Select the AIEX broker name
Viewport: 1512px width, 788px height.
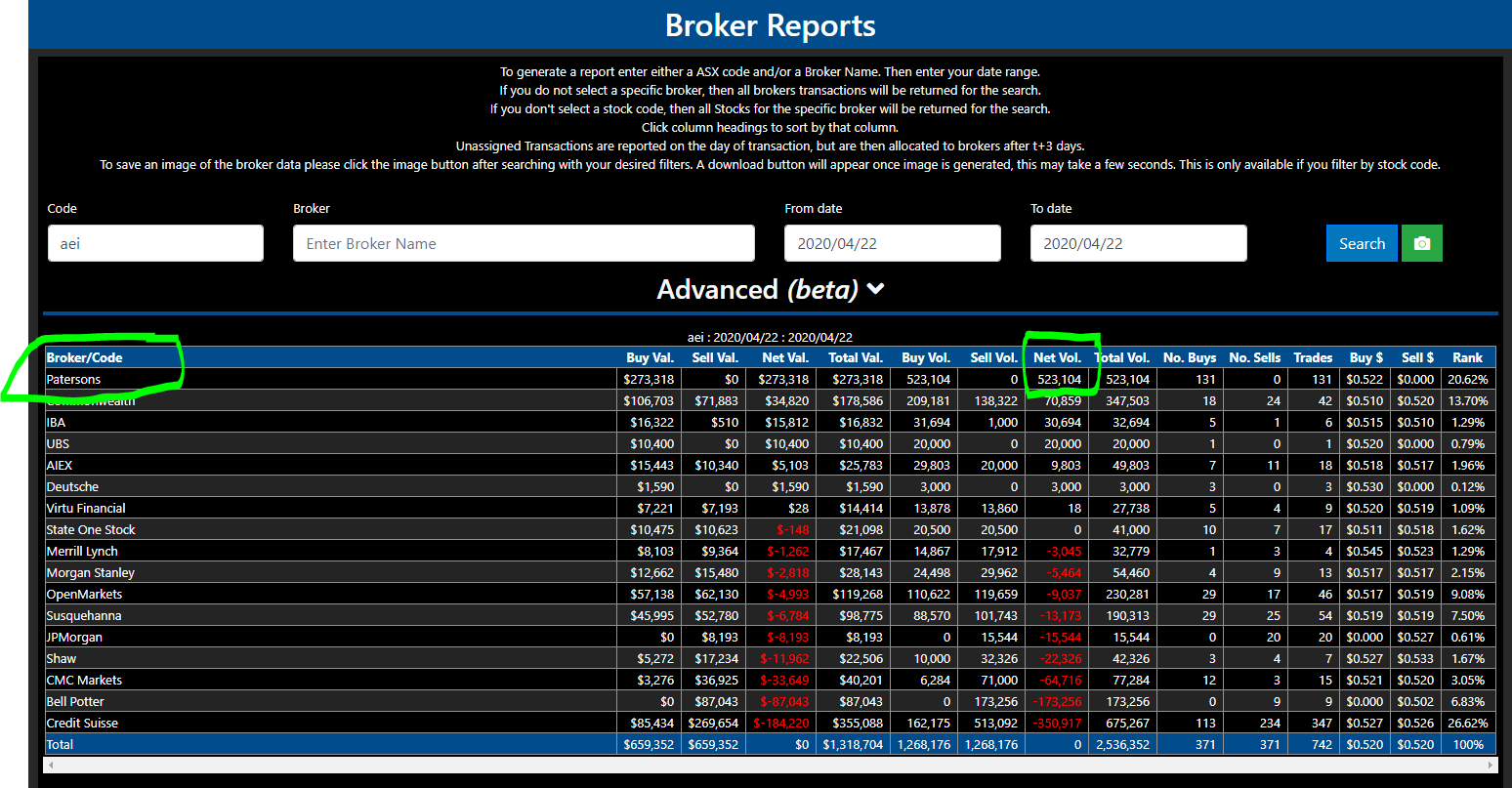60,465
